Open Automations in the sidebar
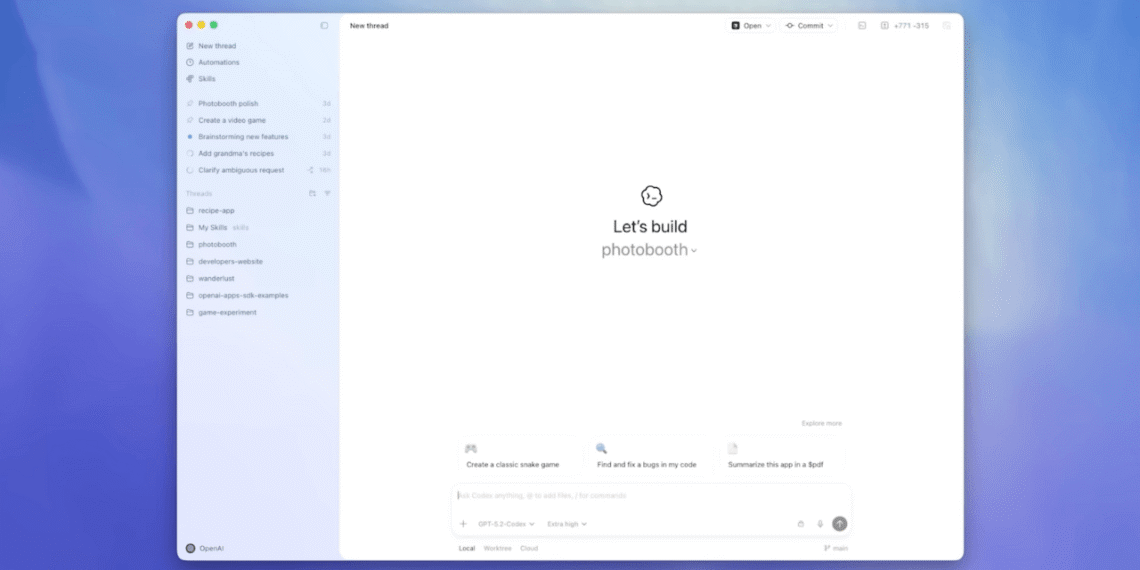 218,62
